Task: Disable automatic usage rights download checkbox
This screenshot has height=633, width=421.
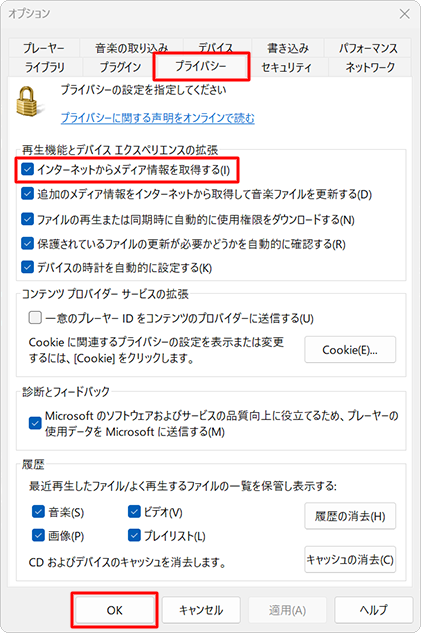Action: 27,219
